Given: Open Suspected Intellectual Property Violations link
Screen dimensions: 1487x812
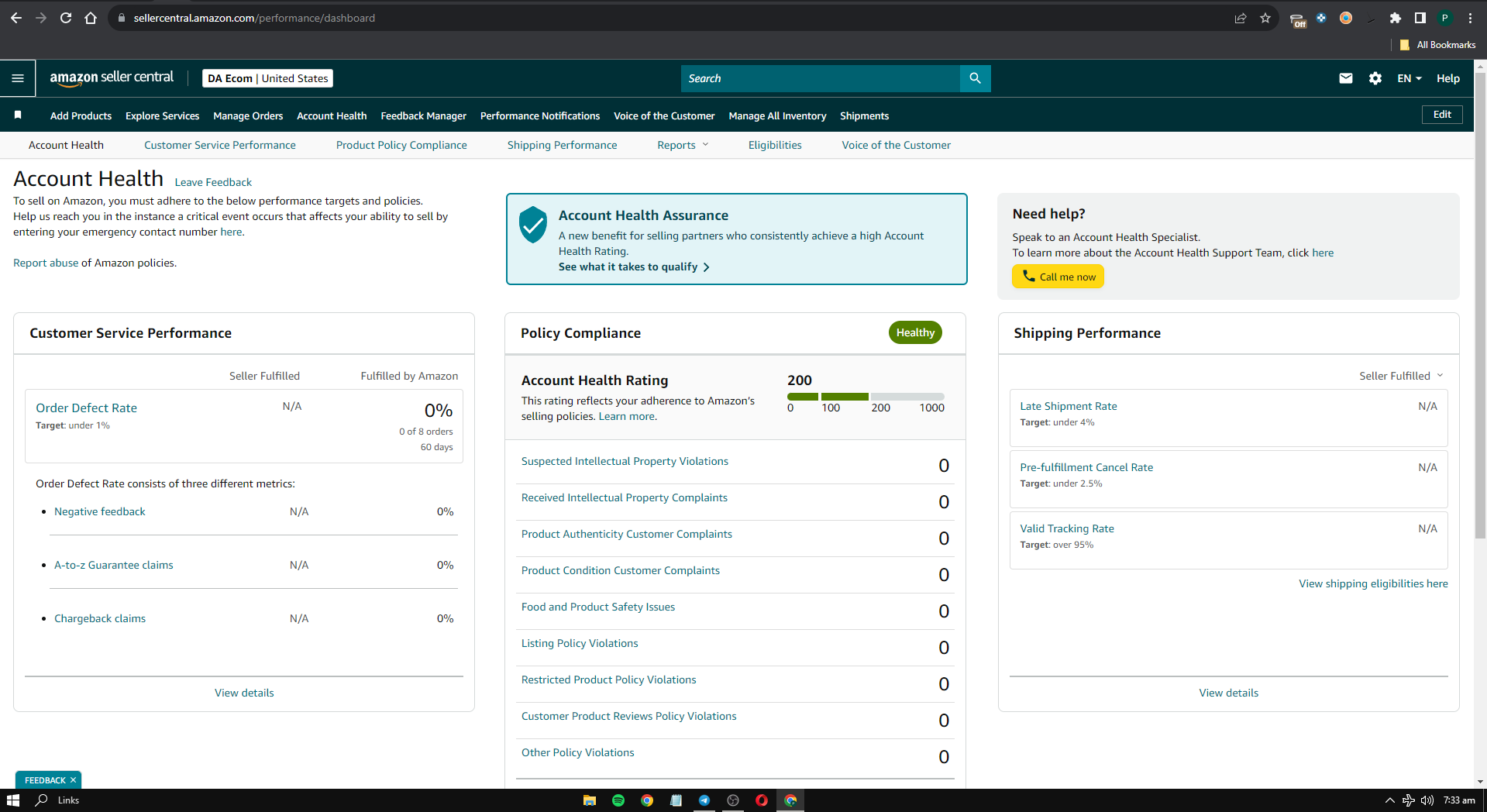Looking at the screenshot, I should (625, 461).
